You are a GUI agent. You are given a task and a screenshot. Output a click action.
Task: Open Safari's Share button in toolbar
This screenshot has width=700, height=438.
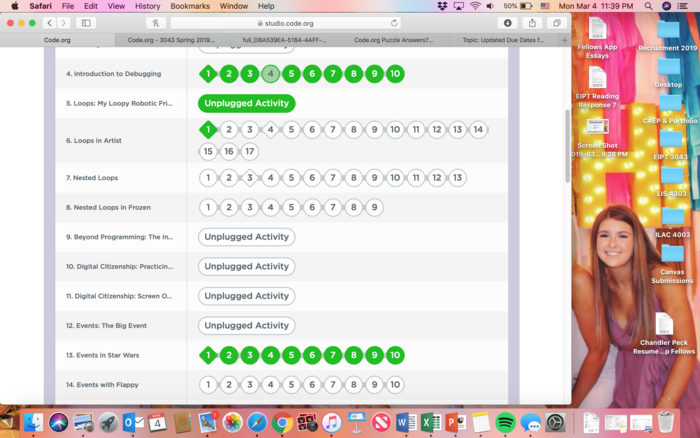[532, 22]
